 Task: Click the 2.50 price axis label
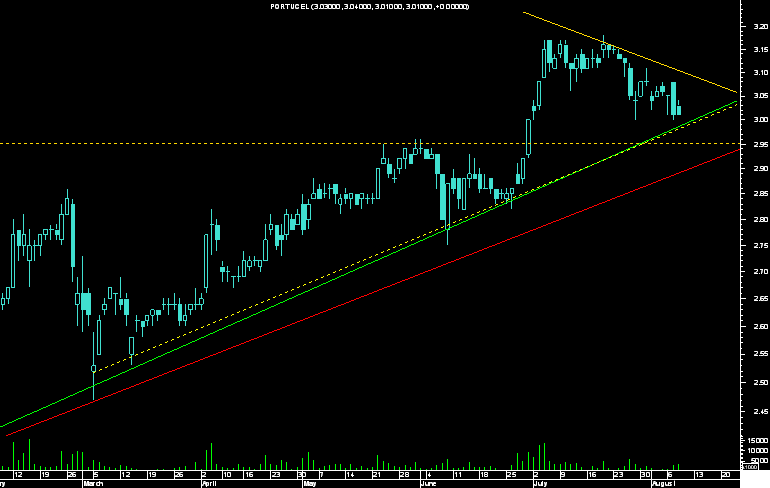coord(761,382)
